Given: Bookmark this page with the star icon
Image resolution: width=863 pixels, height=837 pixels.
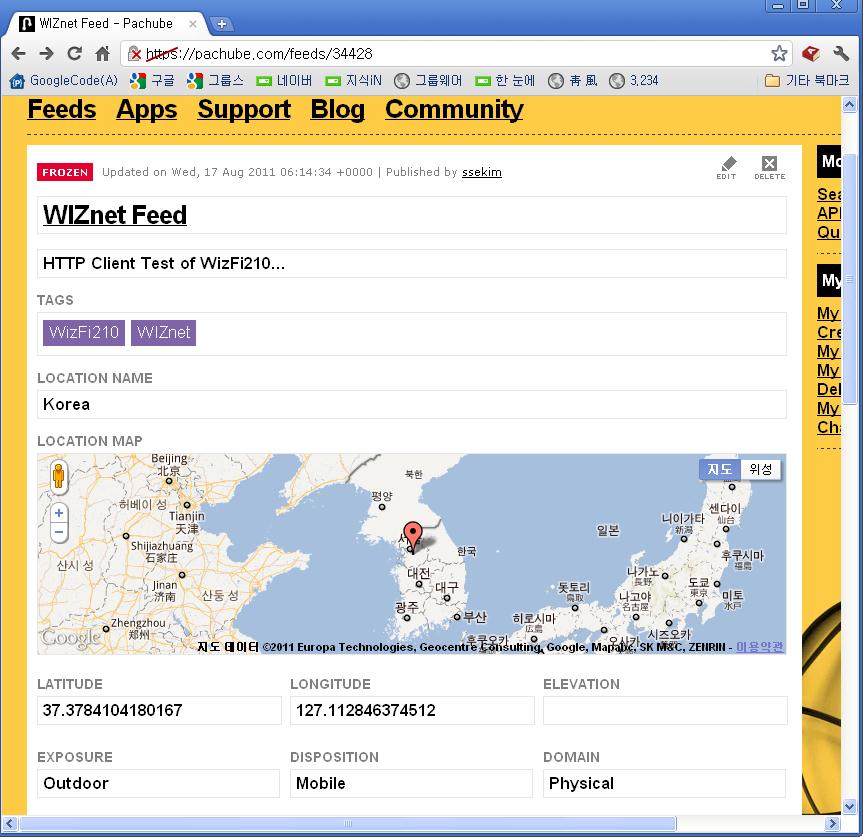Looking at the screenshot, I should point(779,53).
